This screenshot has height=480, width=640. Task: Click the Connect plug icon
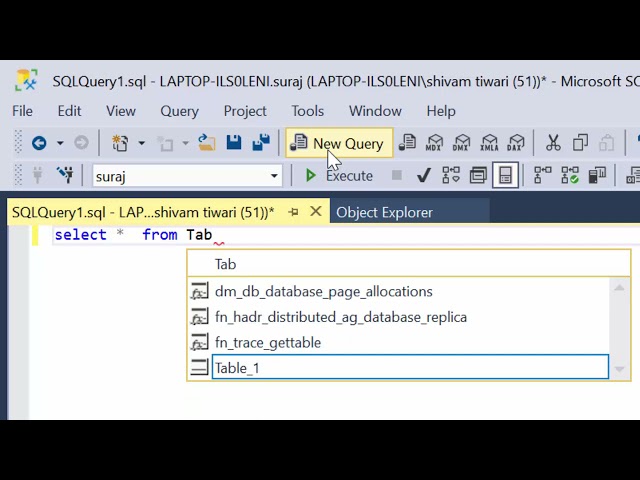click(x=38, y=175)
